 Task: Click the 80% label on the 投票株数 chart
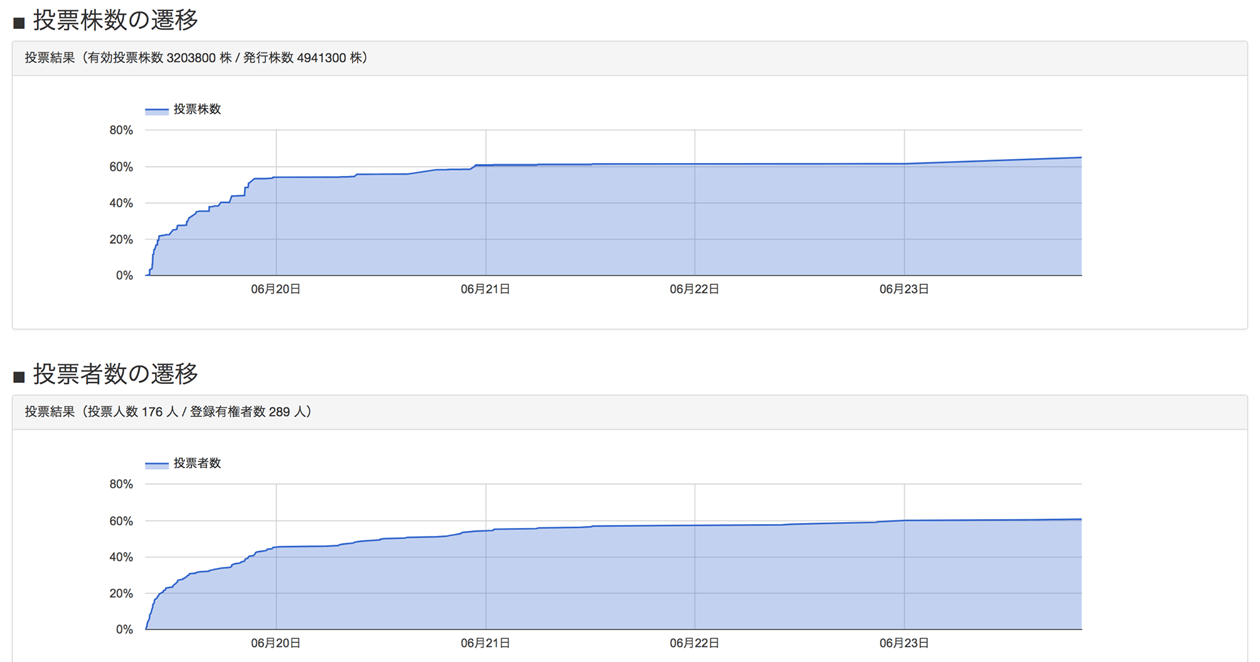[x=121, y=130]
